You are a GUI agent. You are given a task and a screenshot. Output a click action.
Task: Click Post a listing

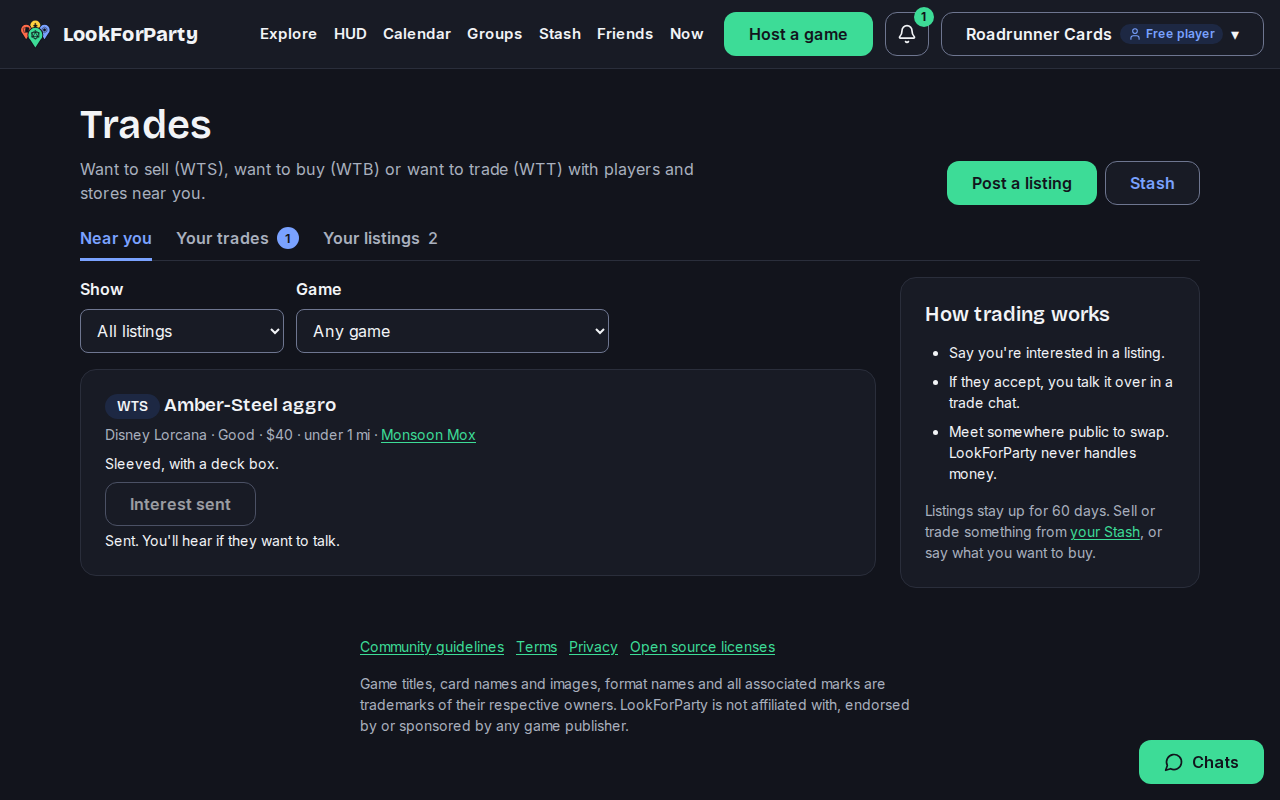[x=1022, y=183]
